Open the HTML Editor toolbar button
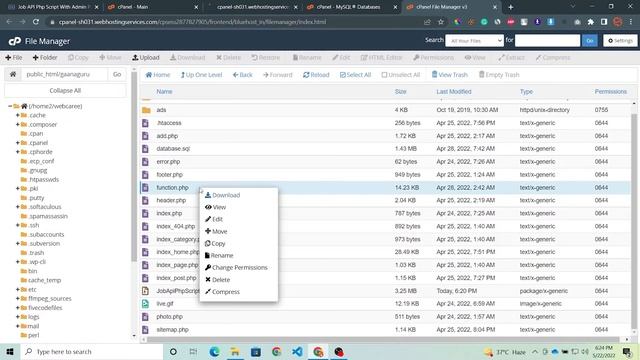 click(x=381, y=58)
